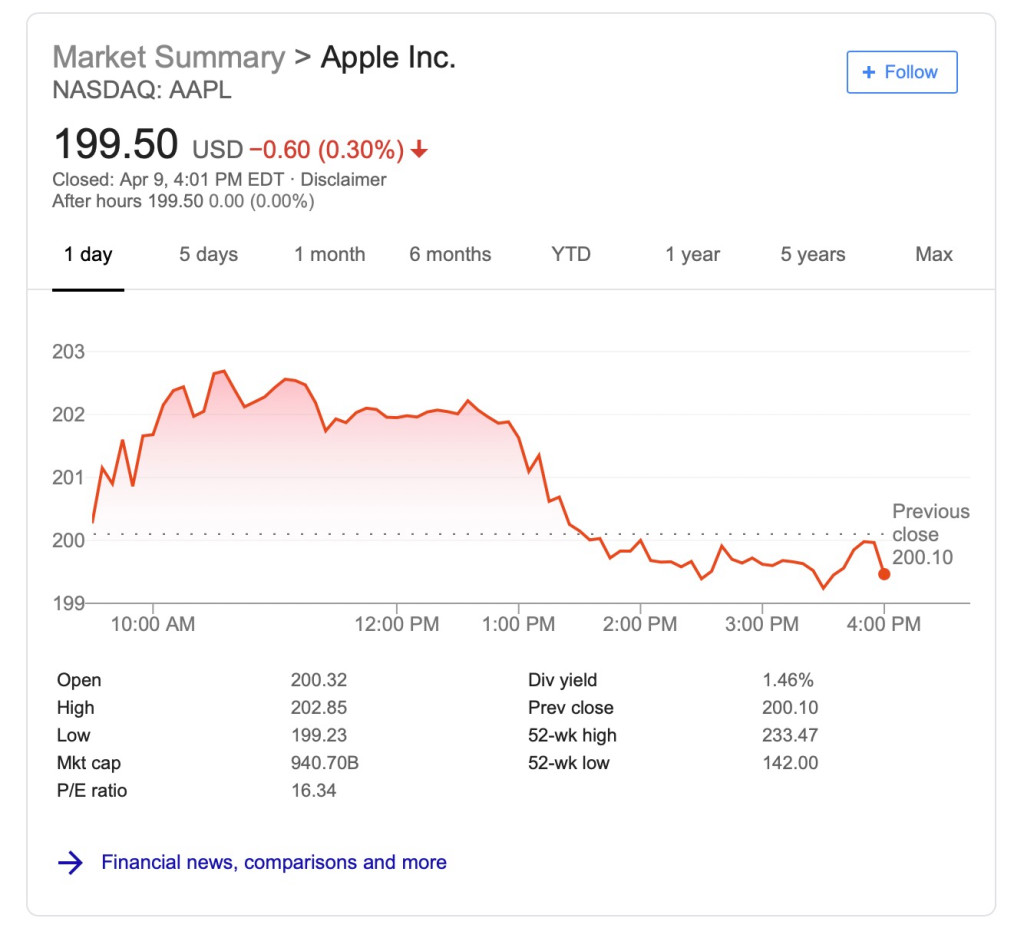Click the Market Summary breadcrumb
The image size is (1024, 938).
pos(168,57)
